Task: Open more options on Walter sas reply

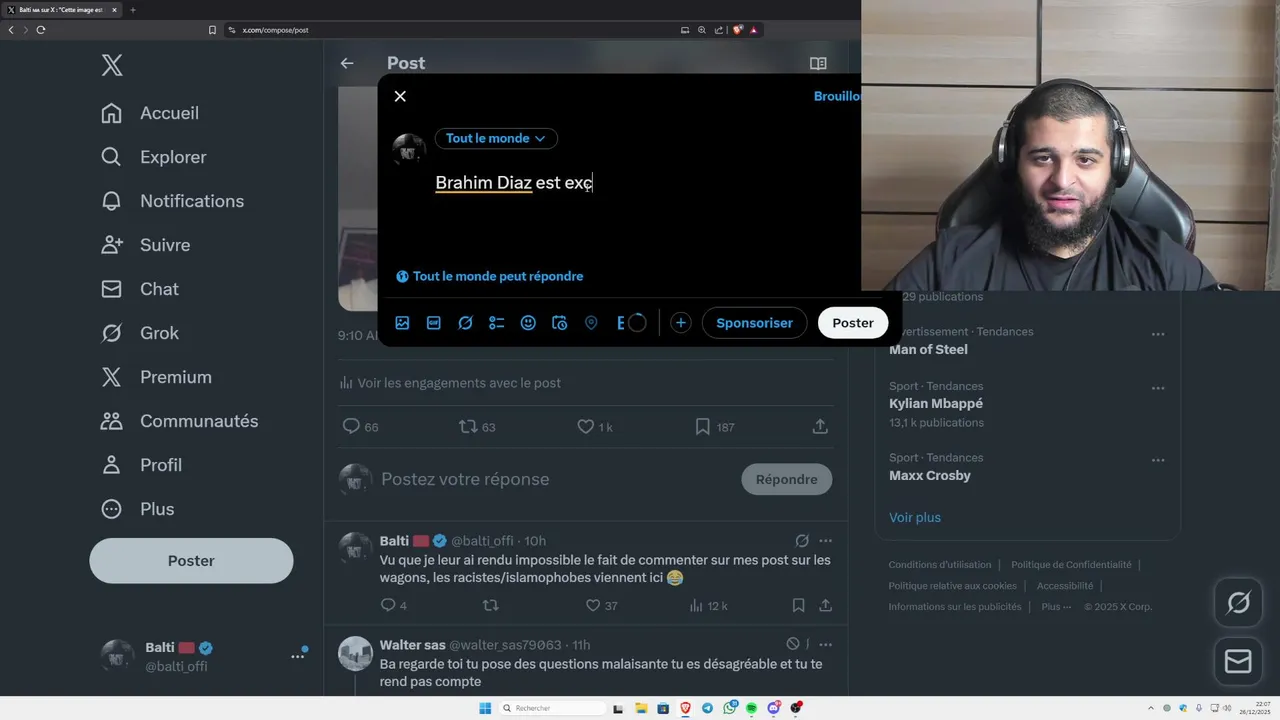Action: point(825,645)
